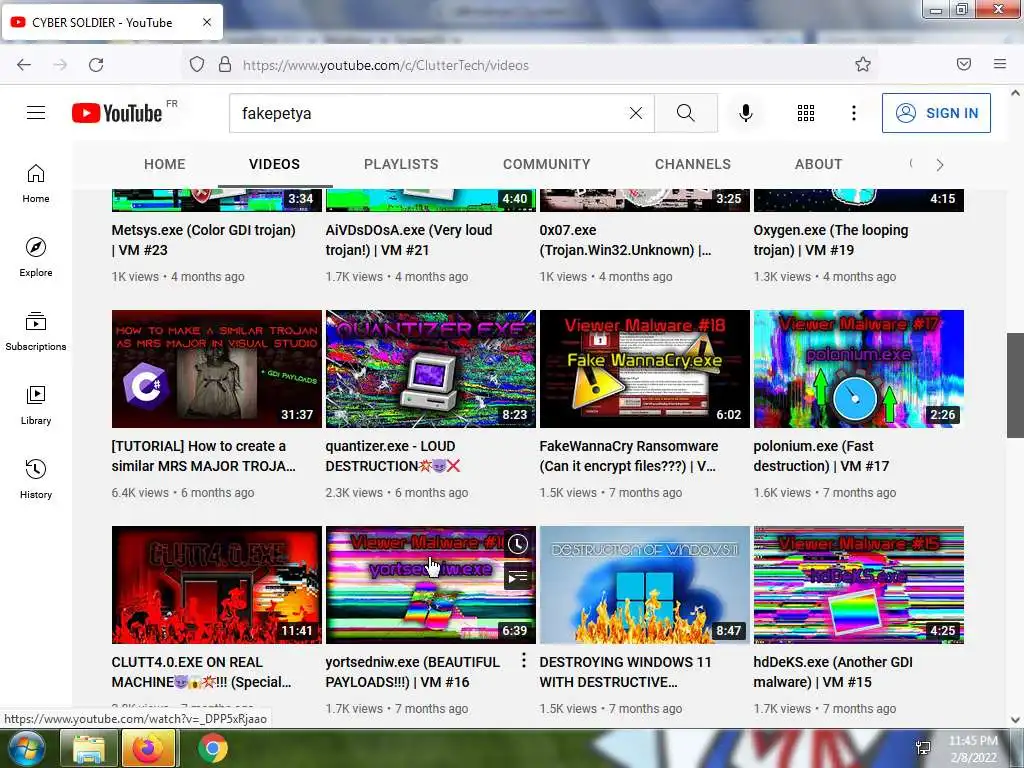Click the quantizer.exe video thumbnail
1024x768 pixels.
430,369
